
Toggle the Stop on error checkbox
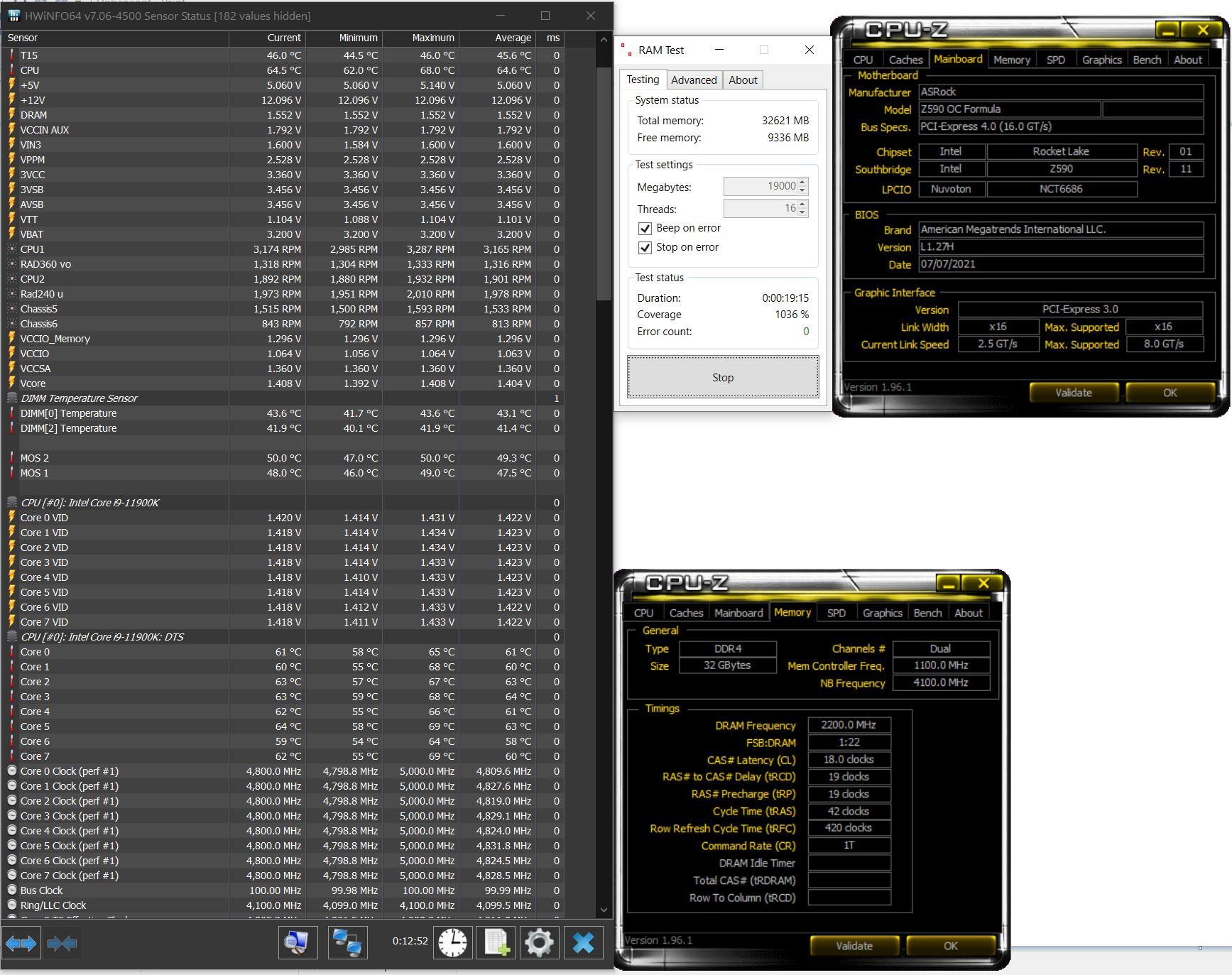point(645,247)
